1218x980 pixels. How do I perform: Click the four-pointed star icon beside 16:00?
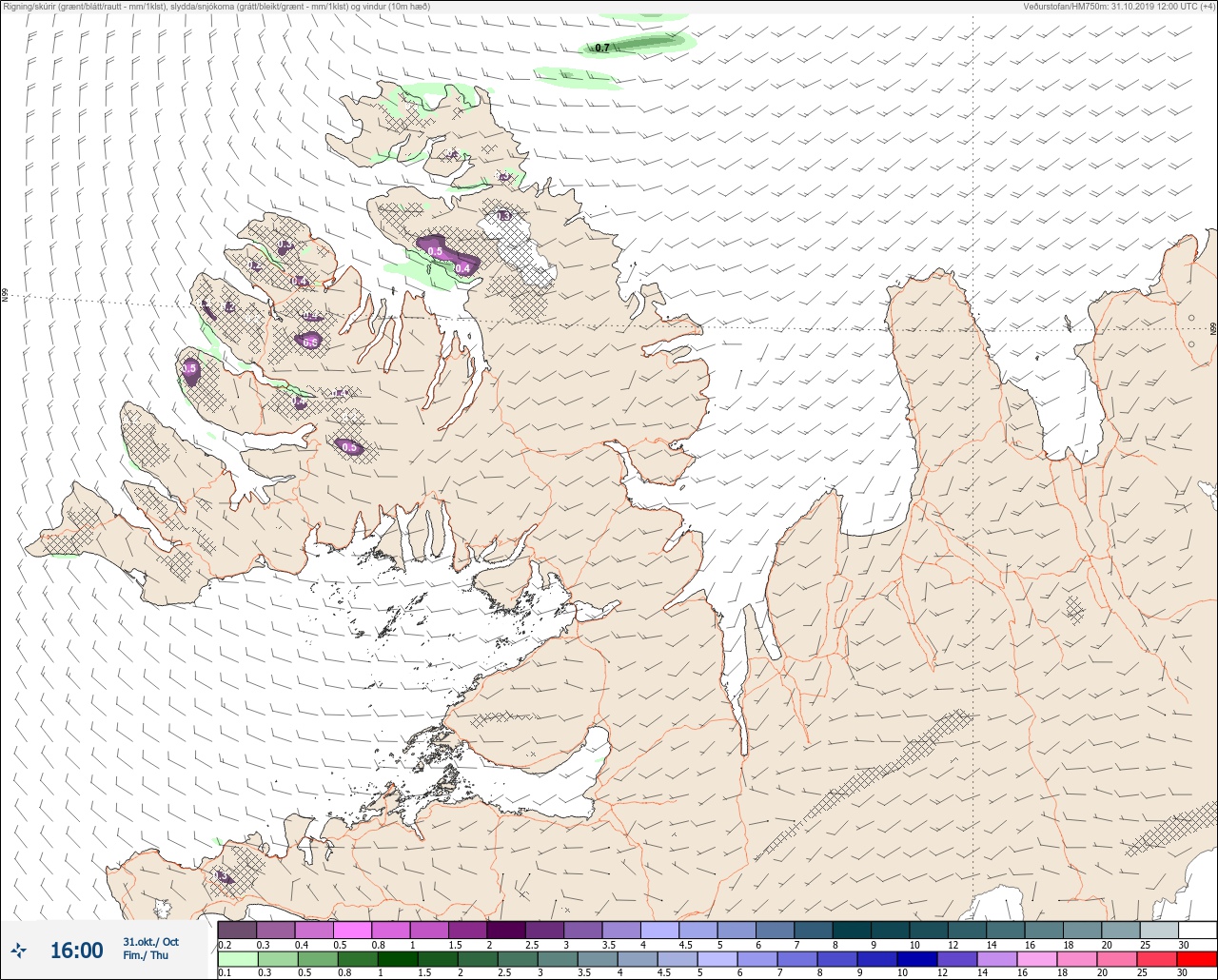19,950
